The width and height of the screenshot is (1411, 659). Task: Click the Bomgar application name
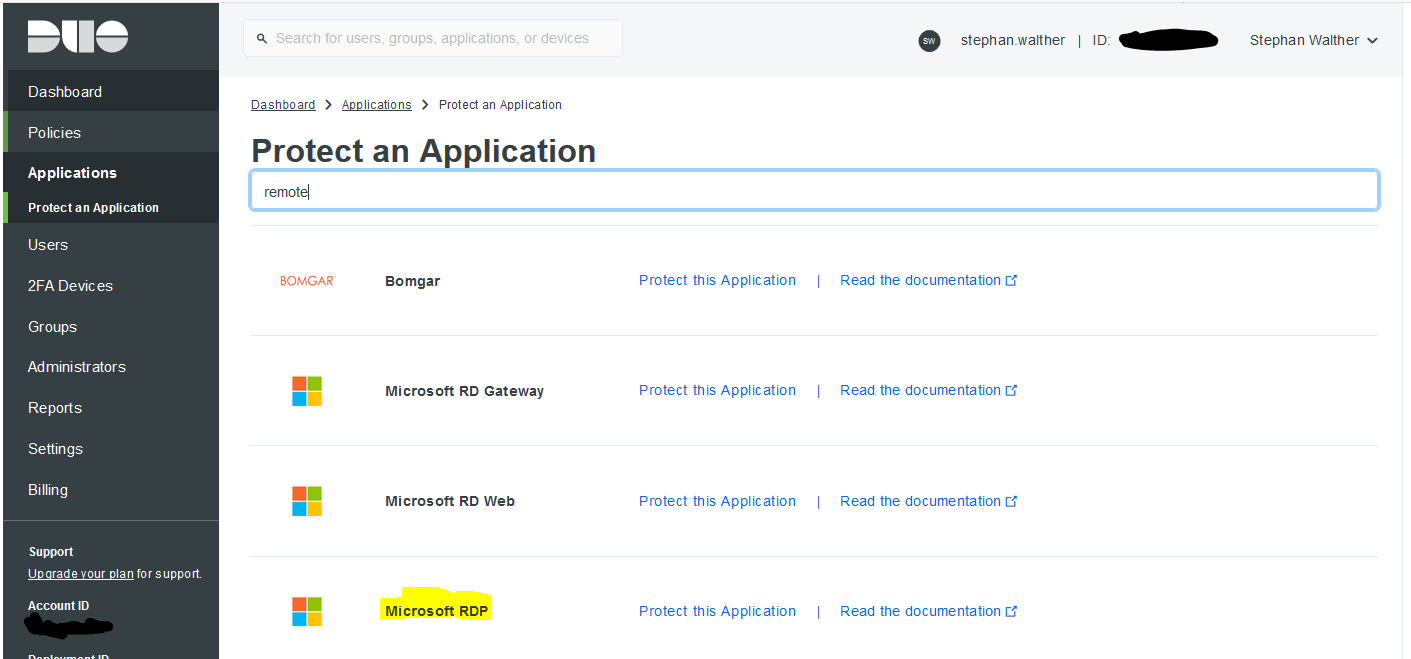(412, 281)
